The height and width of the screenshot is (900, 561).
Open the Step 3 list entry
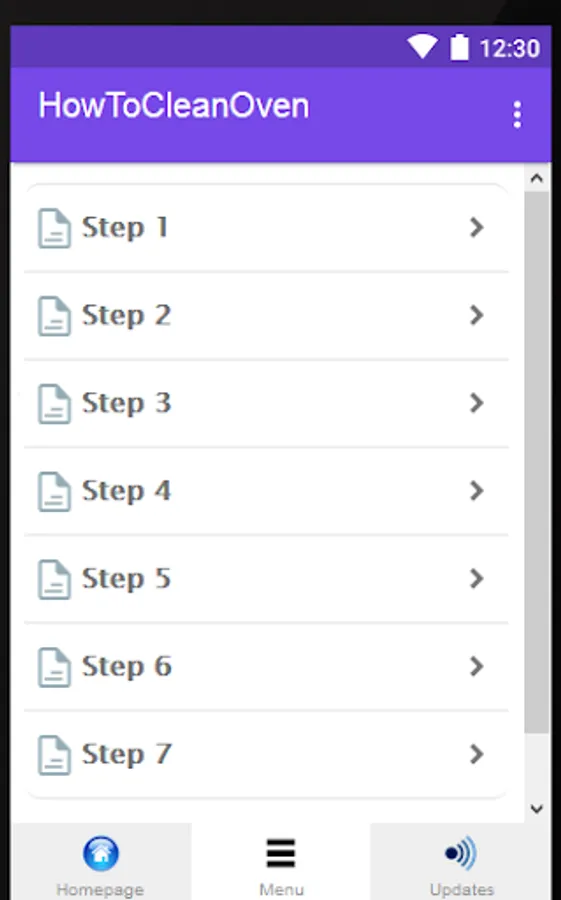coord(266,404)
